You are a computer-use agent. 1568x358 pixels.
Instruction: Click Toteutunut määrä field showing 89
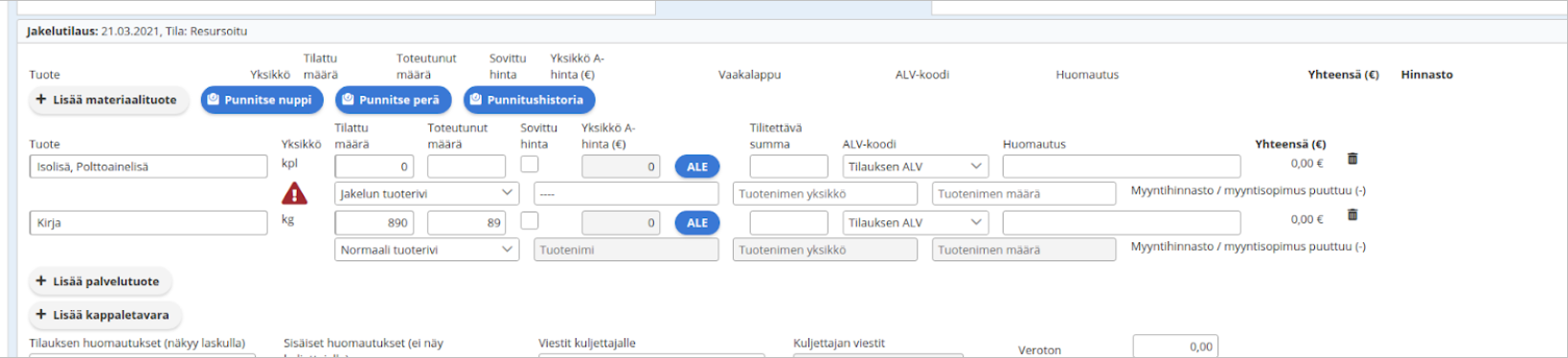click(x=466, y=223)
